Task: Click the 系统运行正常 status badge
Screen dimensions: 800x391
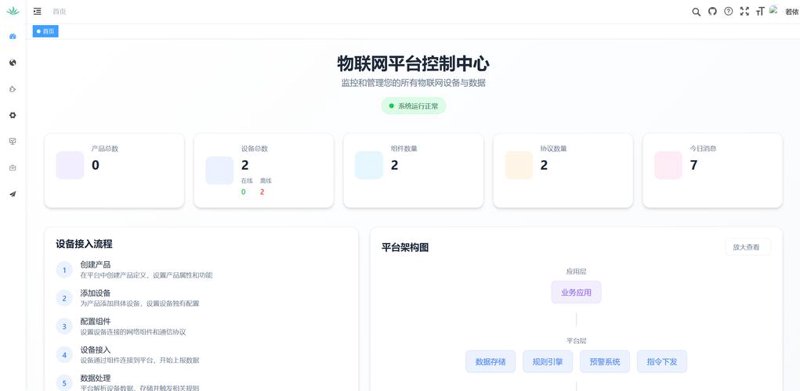Action: 414,106
